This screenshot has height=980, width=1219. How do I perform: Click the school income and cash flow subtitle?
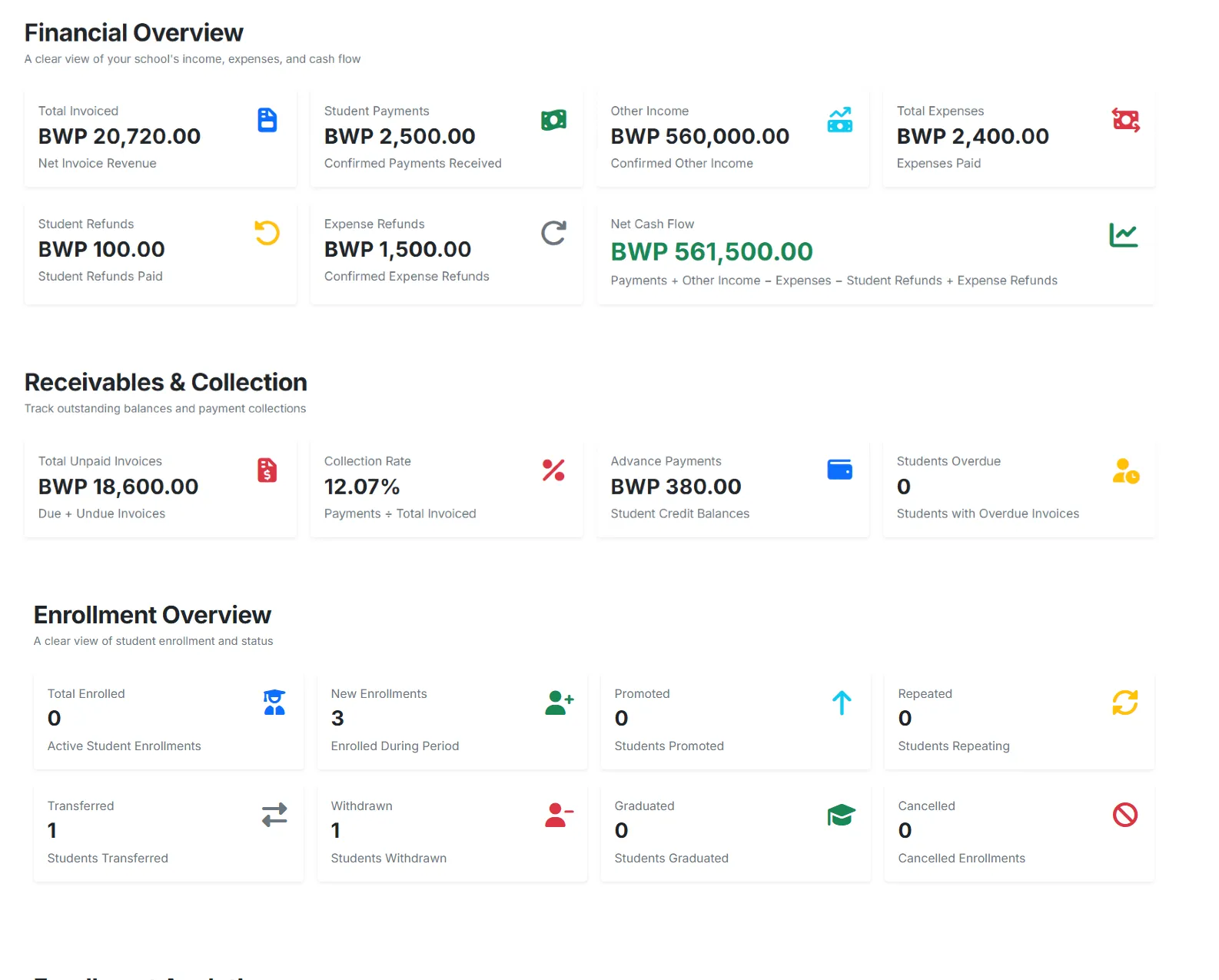[x=192, y=59]
